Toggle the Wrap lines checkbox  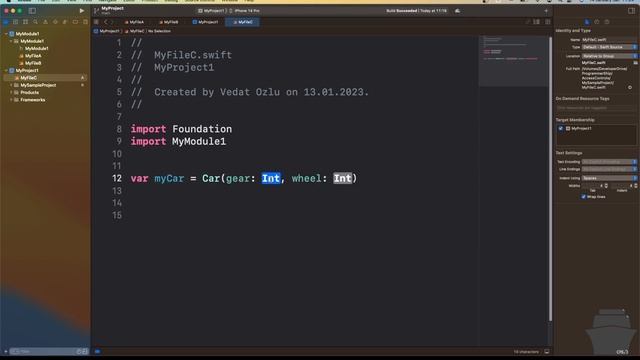[583, 197]
